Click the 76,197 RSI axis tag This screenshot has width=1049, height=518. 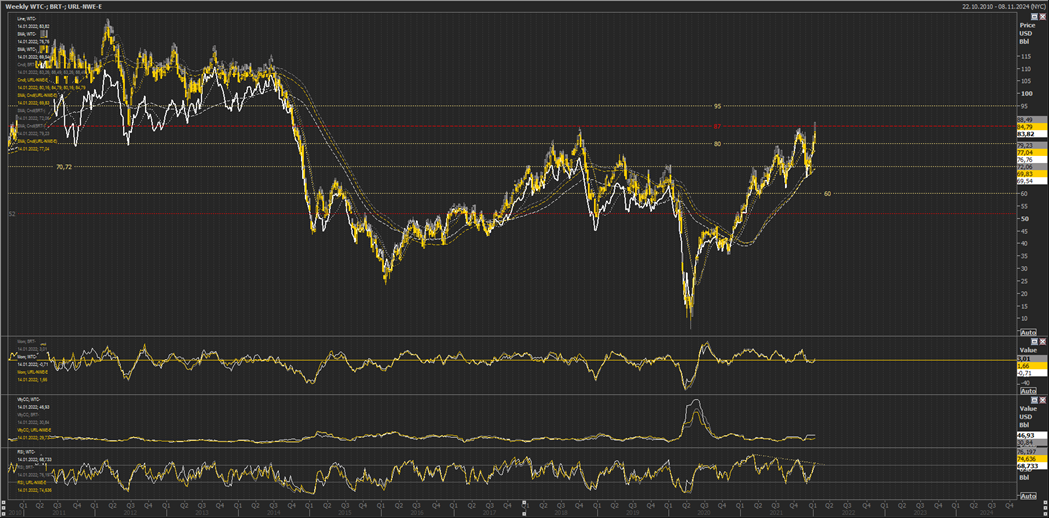click(1032, 452)
